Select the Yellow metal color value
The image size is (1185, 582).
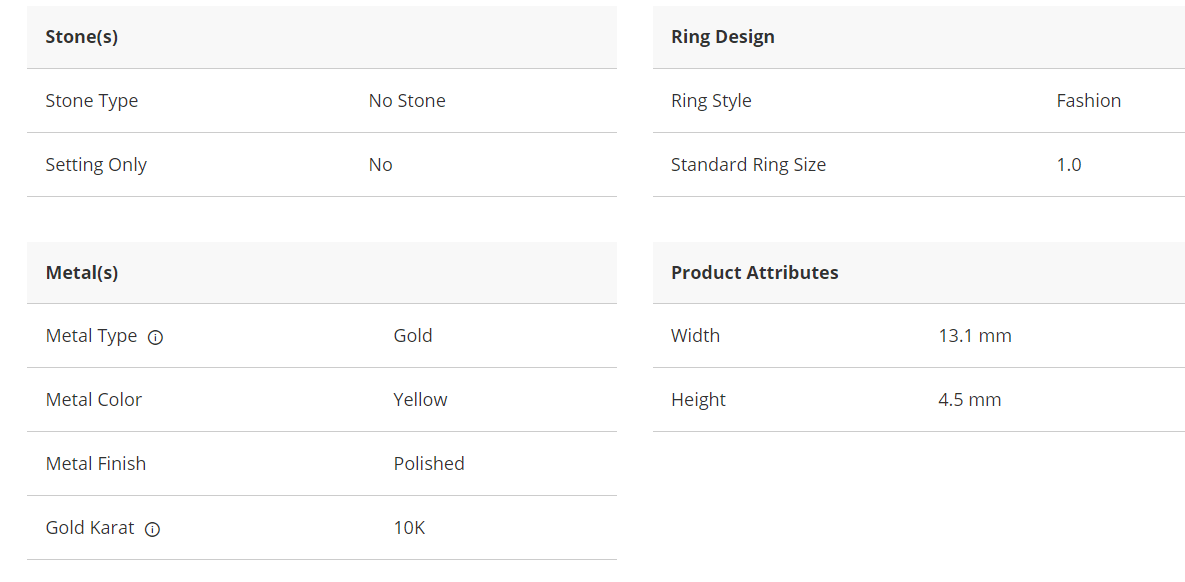420,400
